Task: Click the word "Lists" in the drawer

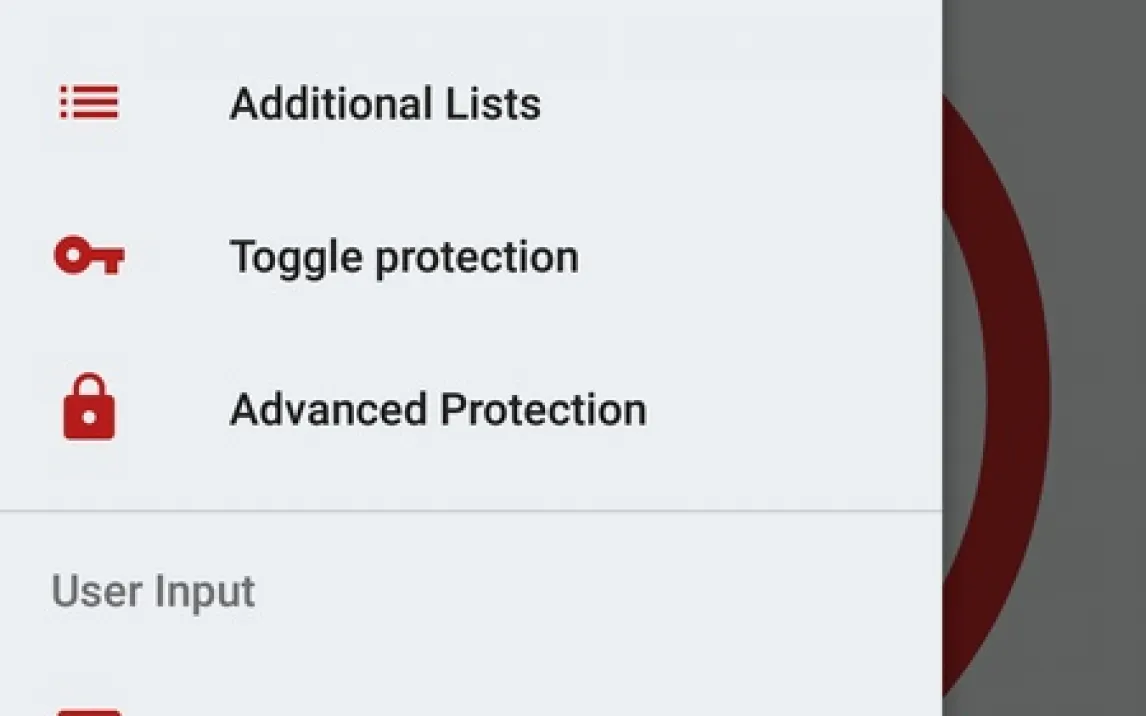Action: click(494, 104)
